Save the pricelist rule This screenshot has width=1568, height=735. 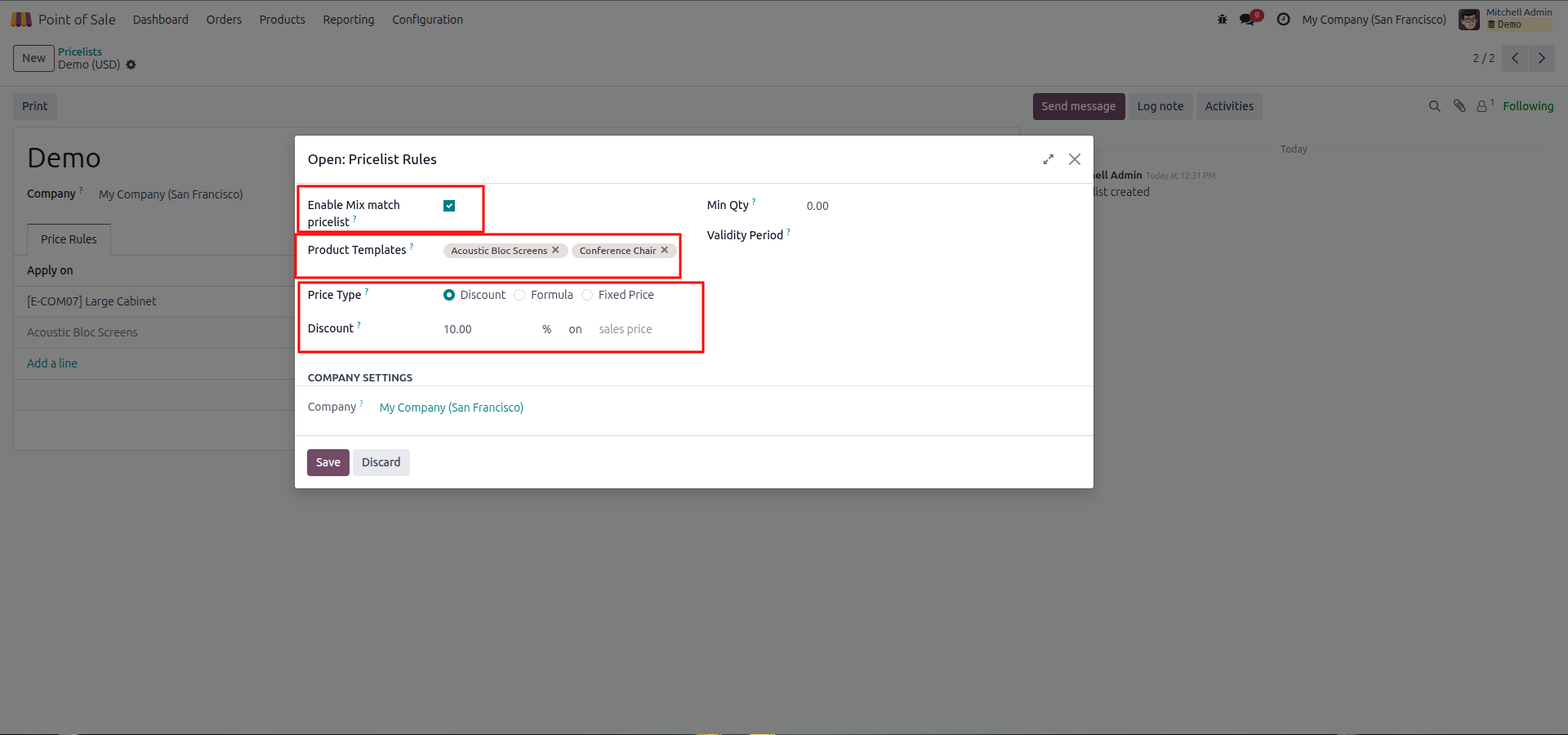point(328,462)
